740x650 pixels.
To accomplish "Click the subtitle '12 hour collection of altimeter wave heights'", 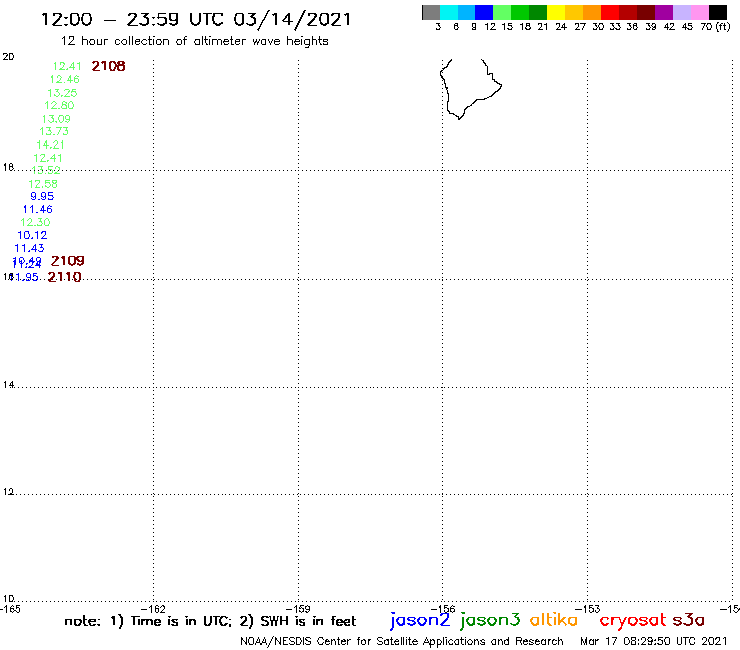I will (x=194, y=41).
